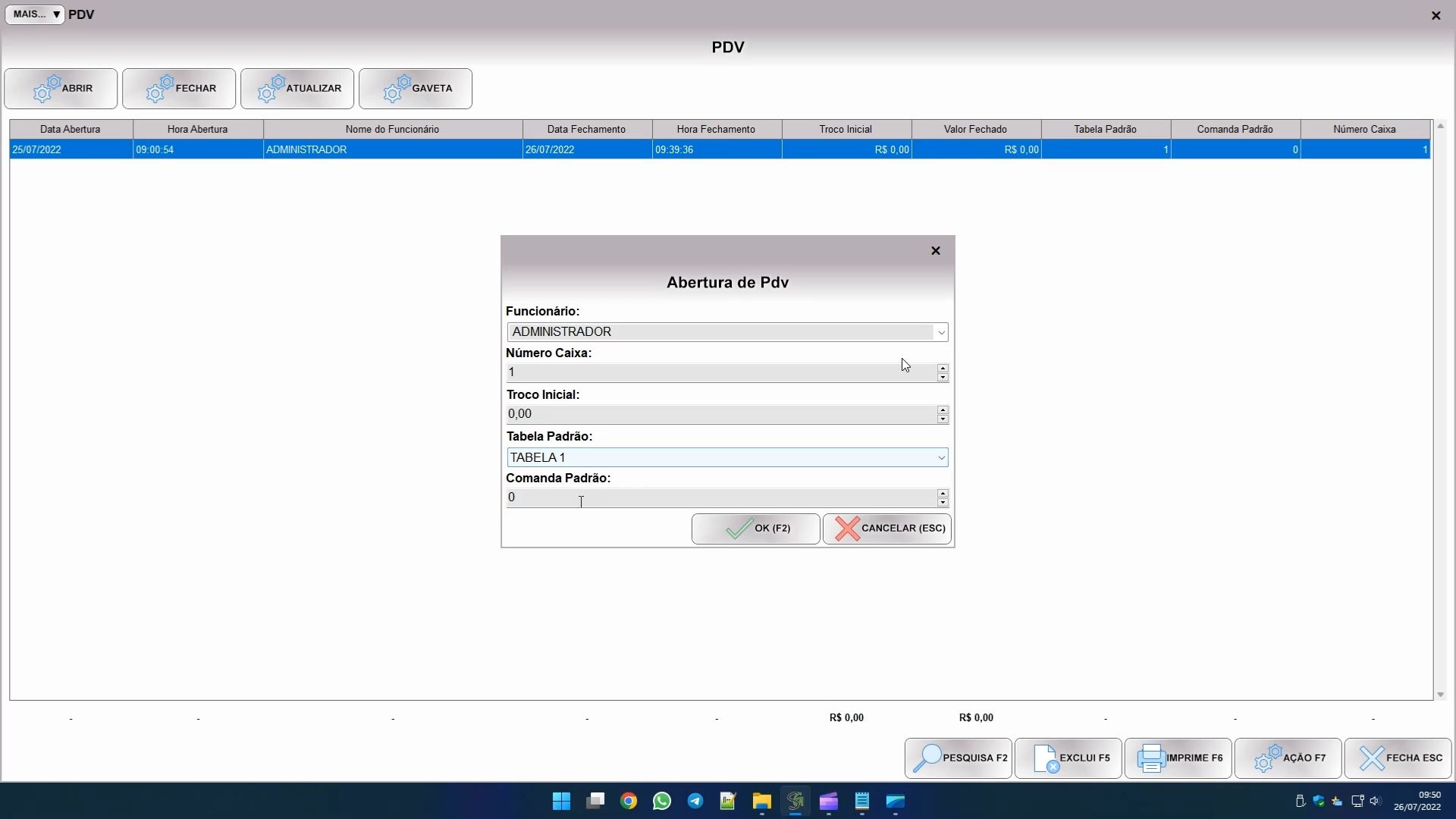Click CANCELAR (ESC) button

(x=887, y=529)
